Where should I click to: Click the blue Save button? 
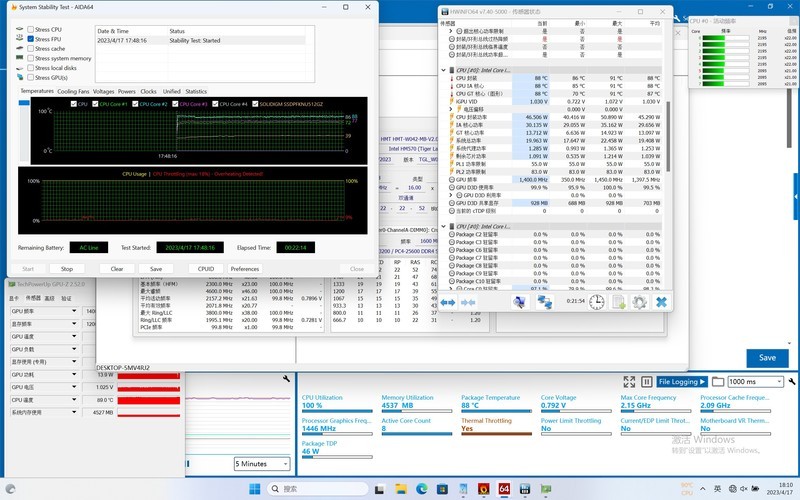coord(767,357)
